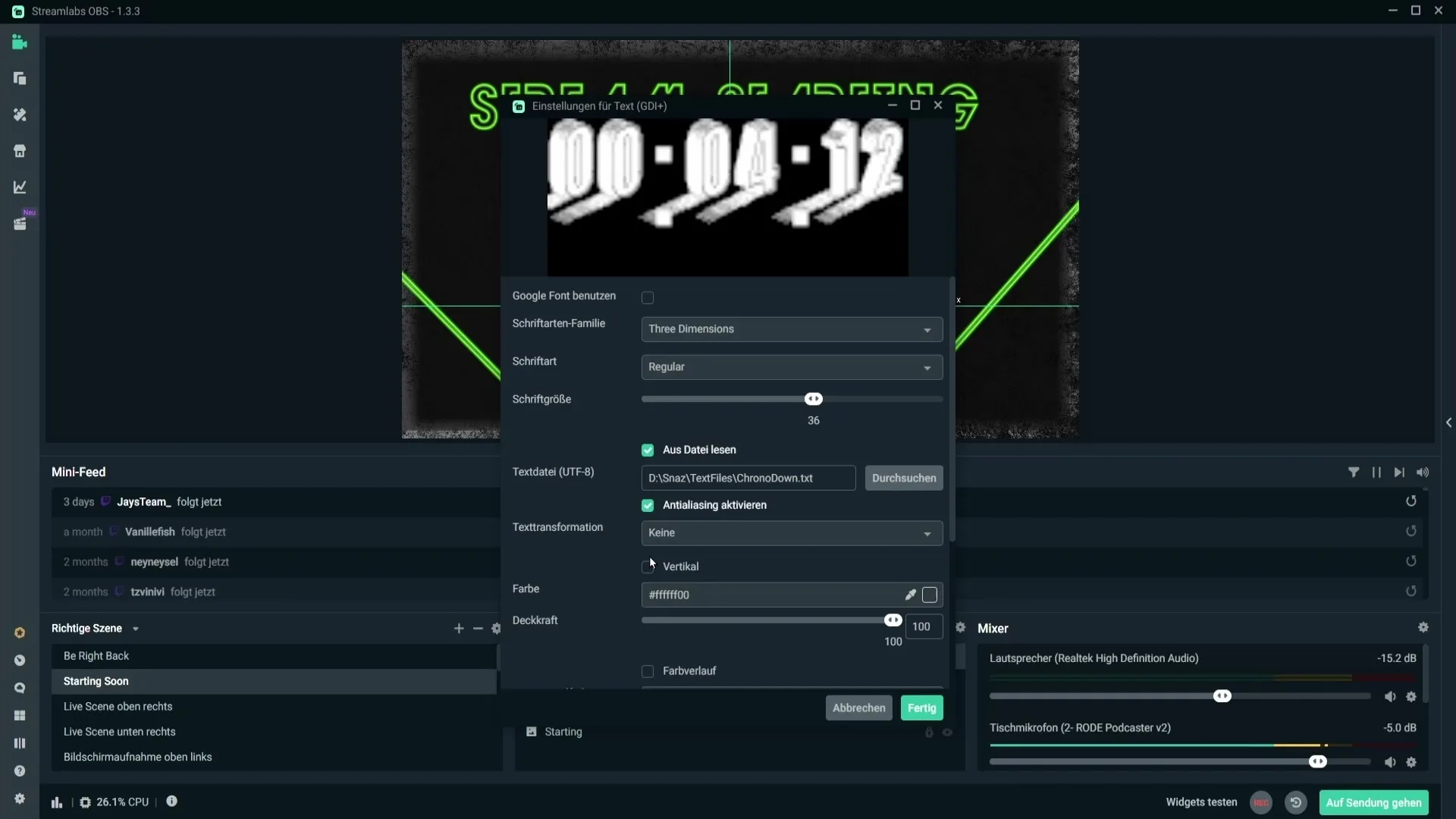This screenshot has height=819, width=1456.
Task: Click Widgets testen in bottom bar
Action: coord(1201,802)
